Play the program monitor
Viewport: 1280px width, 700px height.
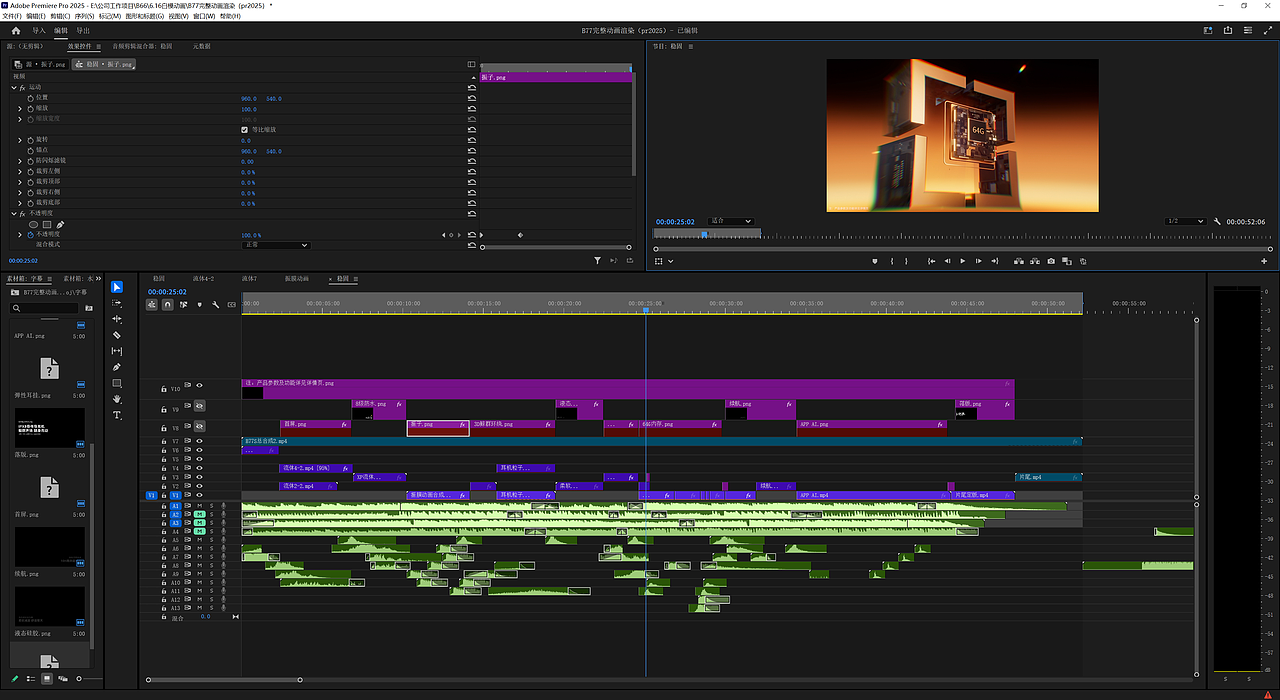click(x=963, y=261)
